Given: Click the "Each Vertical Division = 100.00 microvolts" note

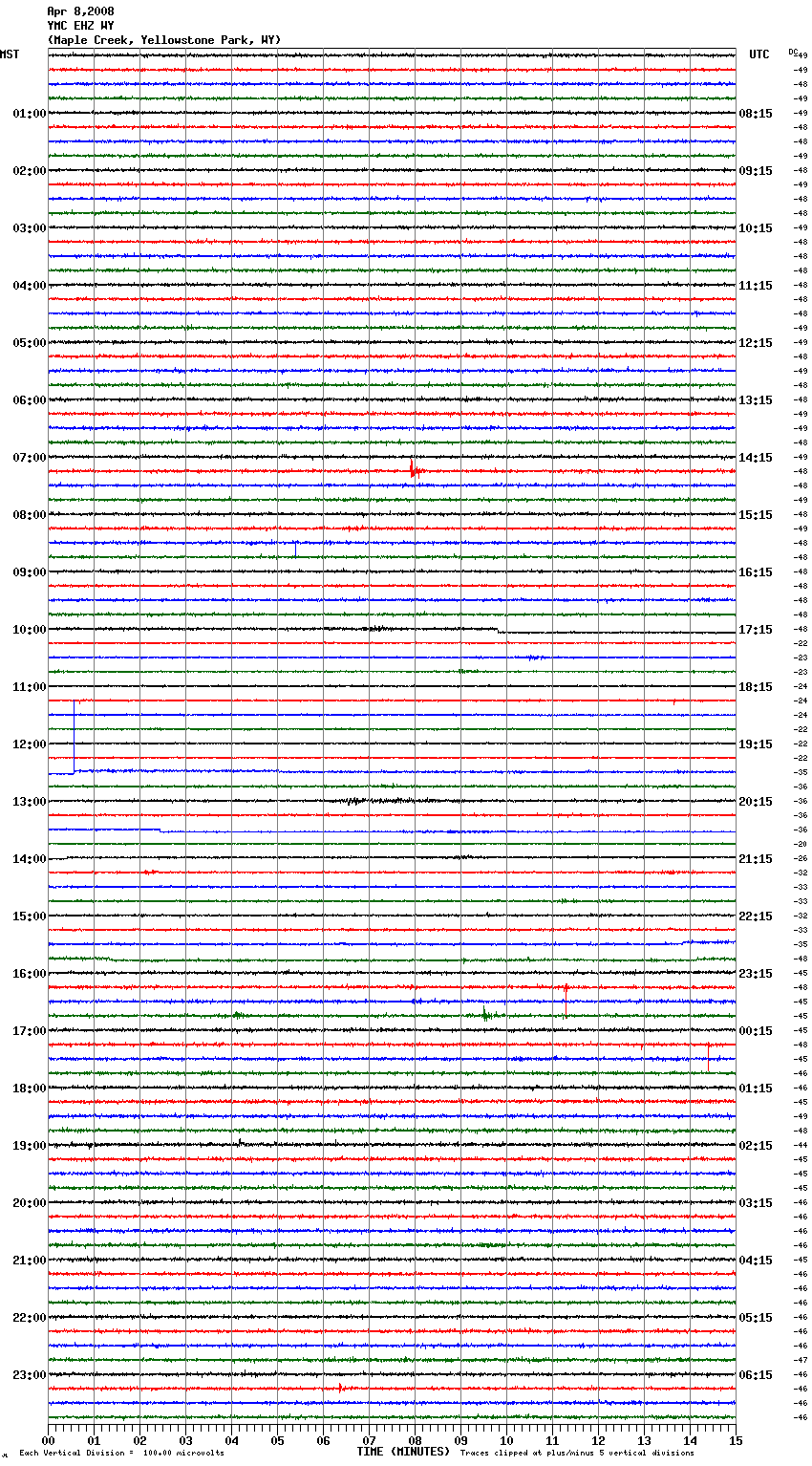Looking at the screenshot, I should pyautogui.click(x=121, y=1453).
